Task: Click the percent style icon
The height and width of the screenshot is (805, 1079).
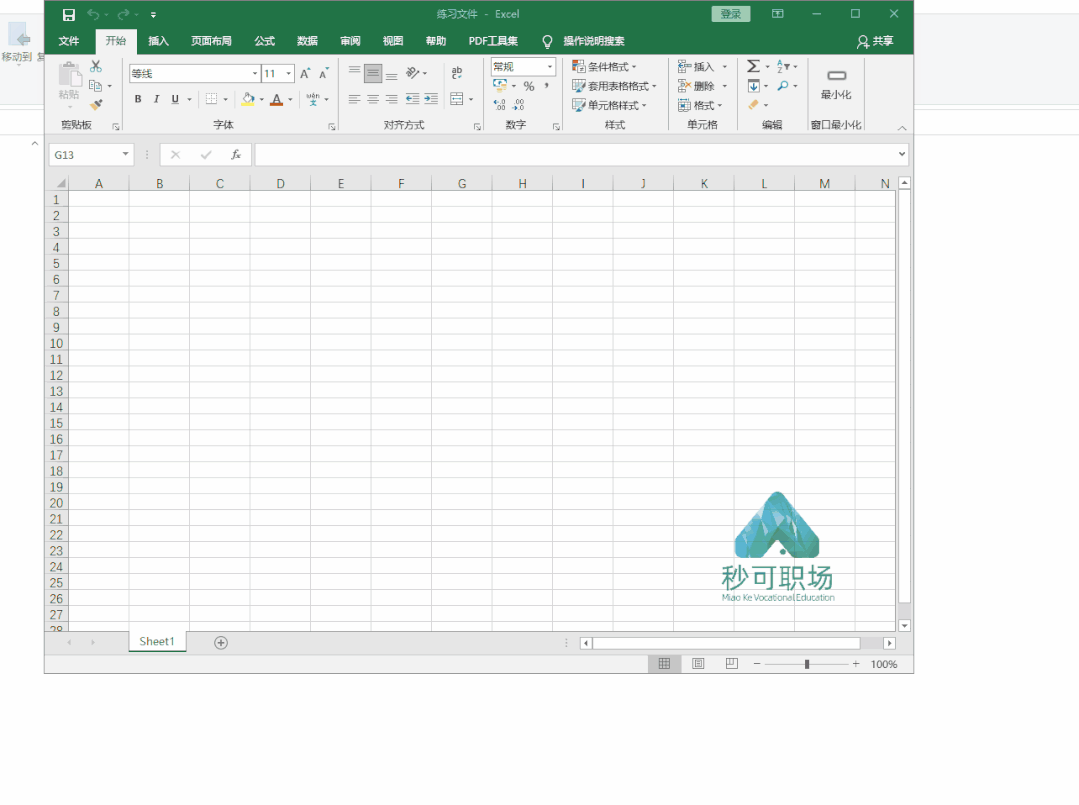Action: [528, 86]
